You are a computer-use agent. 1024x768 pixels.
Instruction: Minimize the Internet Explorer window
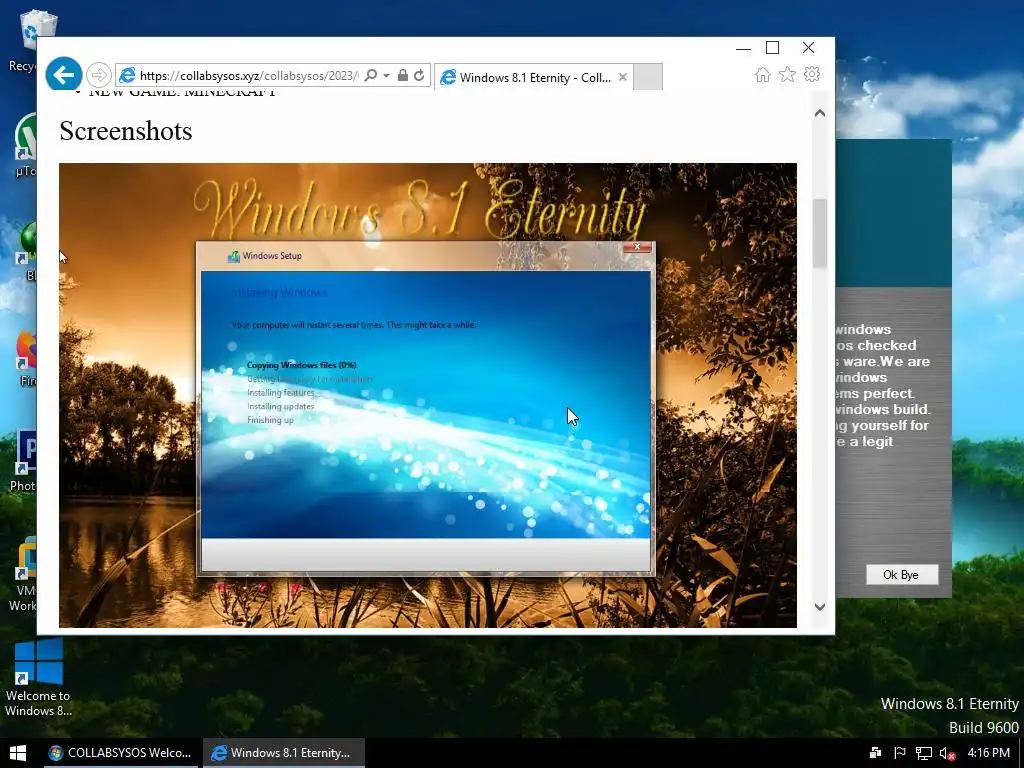click(x=743, y=48)
